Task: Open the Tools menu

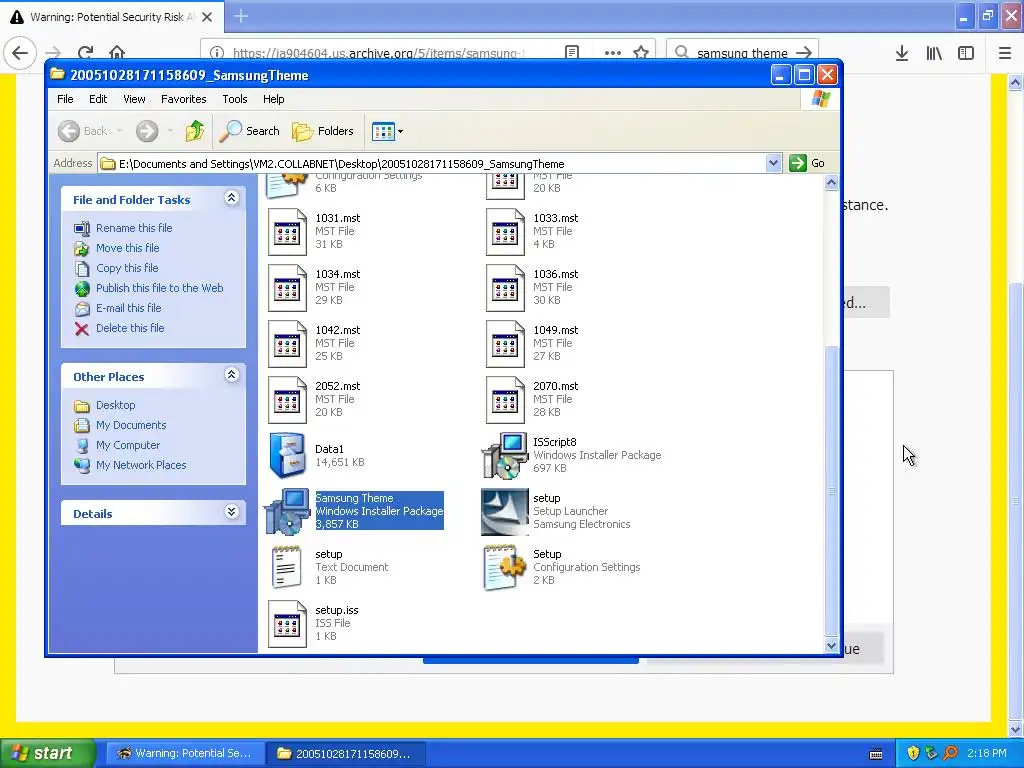Action: [x=234, y=99]
